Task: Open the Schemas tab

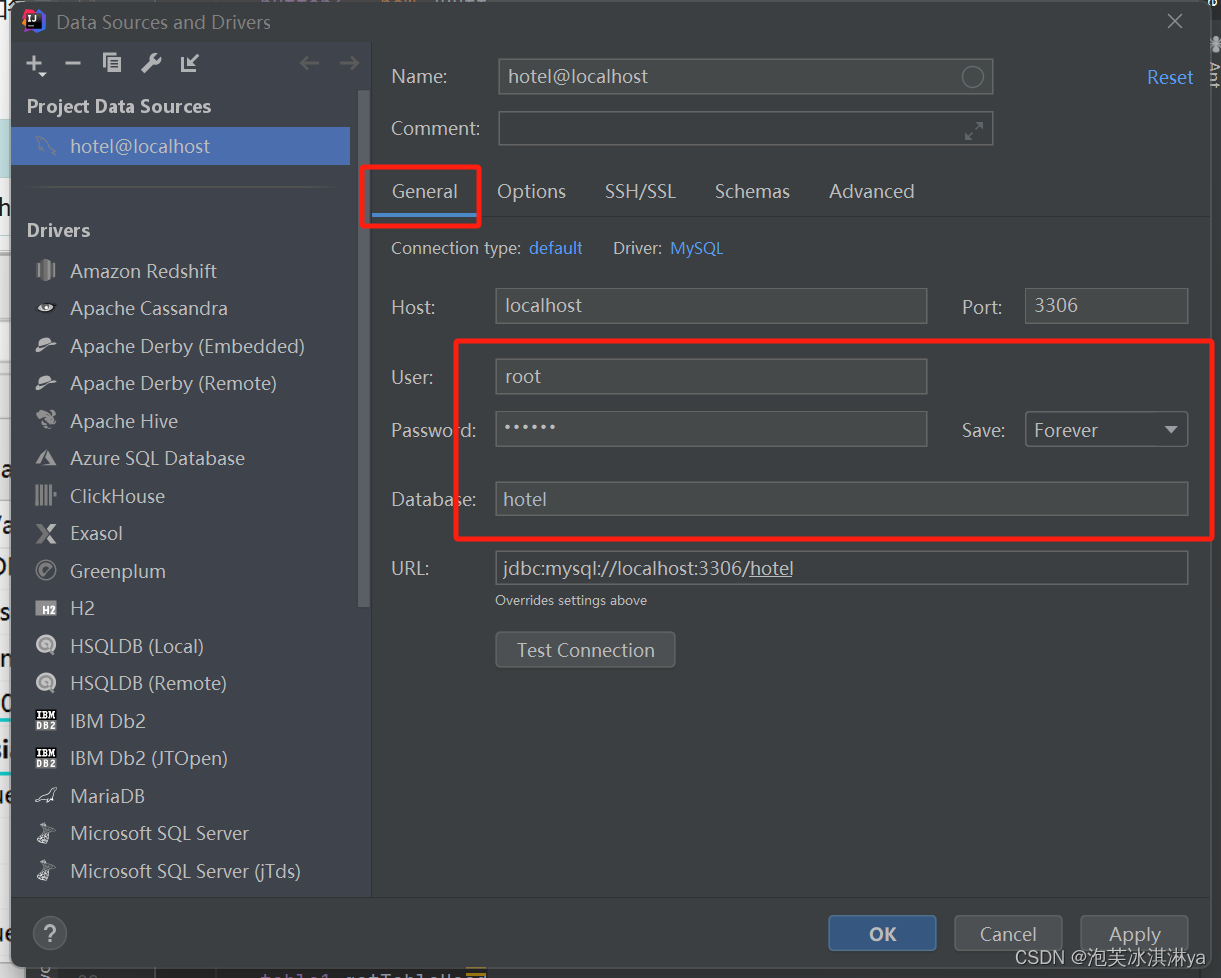Action: [x=752, y=191]
